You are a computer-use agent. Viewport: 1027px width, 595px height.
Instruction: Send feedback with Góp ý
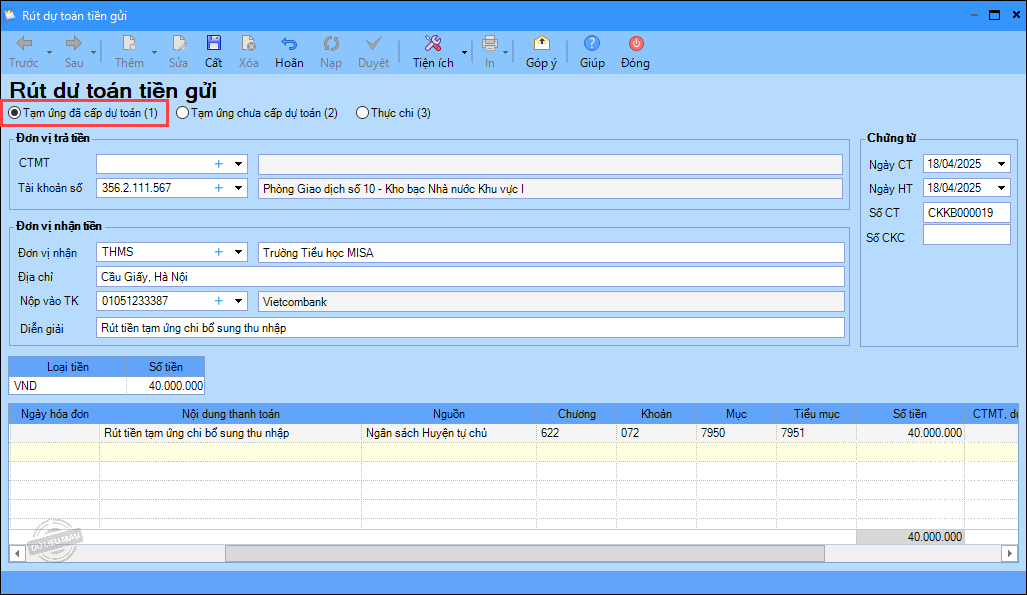(542, 52)
